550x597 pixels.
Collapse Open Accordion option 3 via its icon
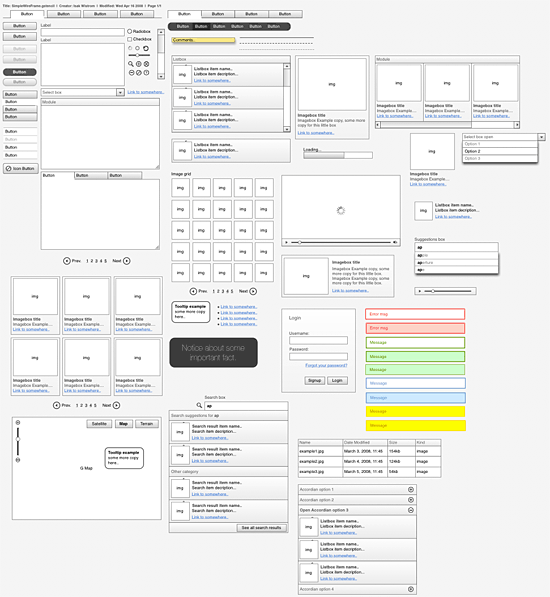411,510
